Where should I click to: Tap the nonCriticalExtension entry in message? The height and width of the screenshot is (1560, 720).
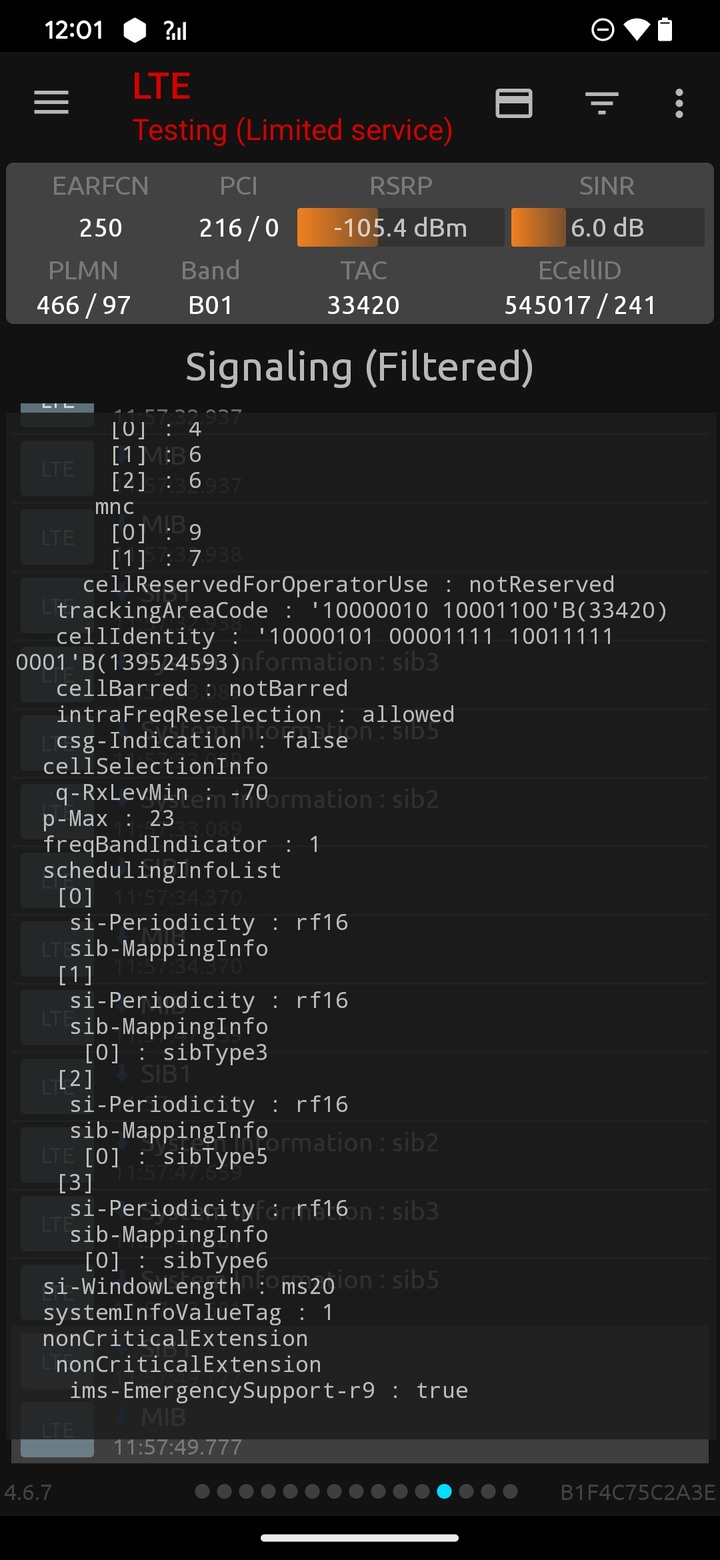pyautogui.click(x=175, y=1338)
